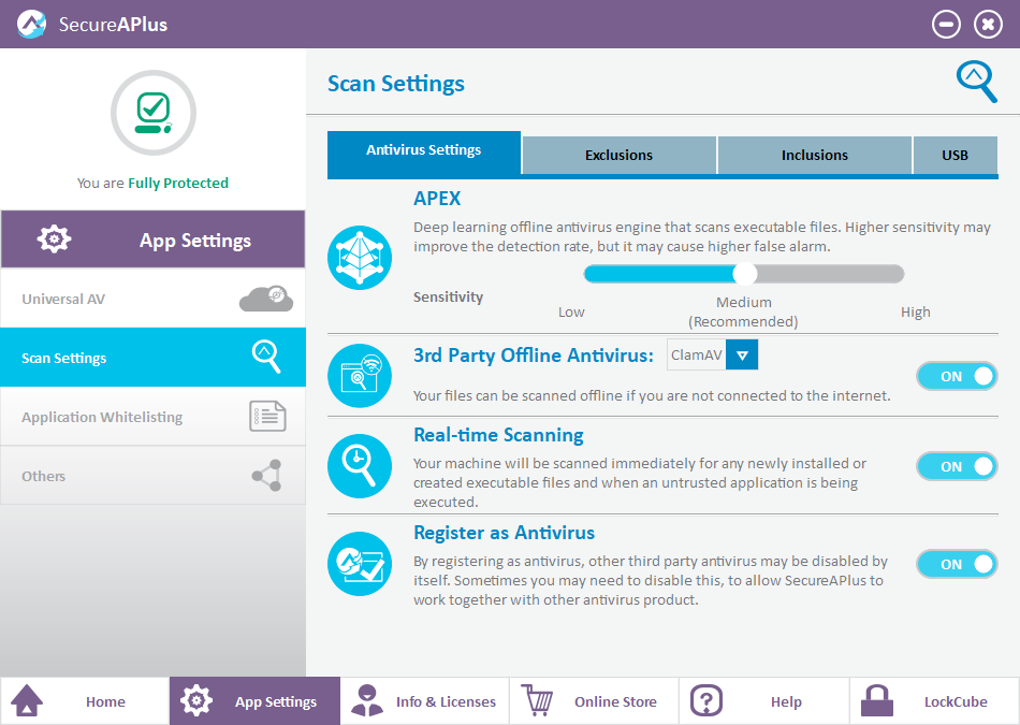Minimize the SecureAPlus window
This screenshot has height=725, width=1020.
point(946,25)
